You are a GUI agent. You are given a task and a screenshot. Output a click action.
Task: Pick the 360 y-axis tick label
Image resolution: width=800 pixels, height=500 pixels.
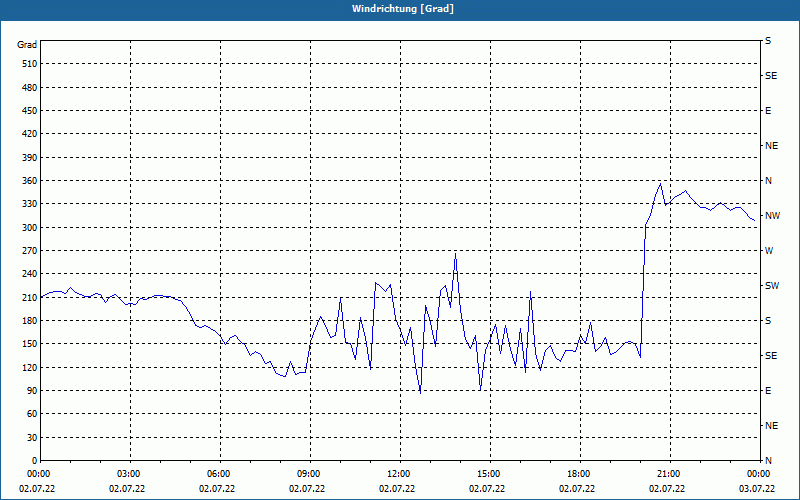(29, 181)
